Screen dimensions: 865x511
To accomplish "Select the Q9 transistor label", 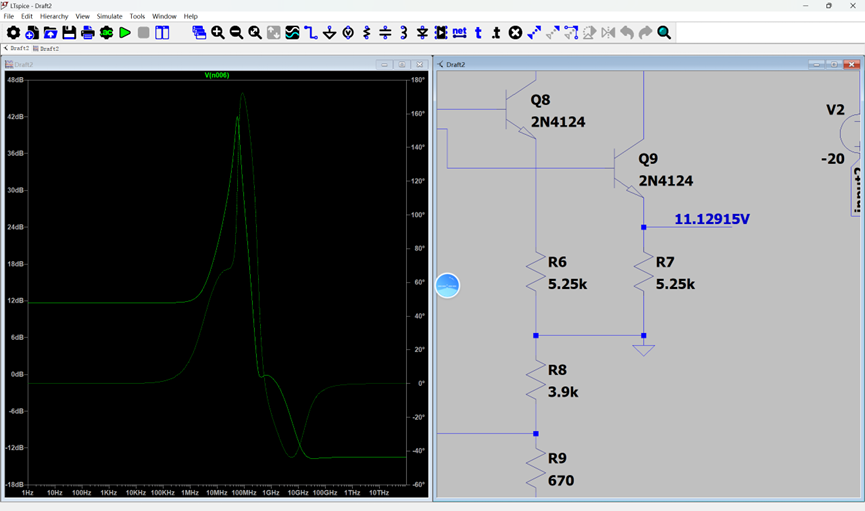I will coord(648,159).
